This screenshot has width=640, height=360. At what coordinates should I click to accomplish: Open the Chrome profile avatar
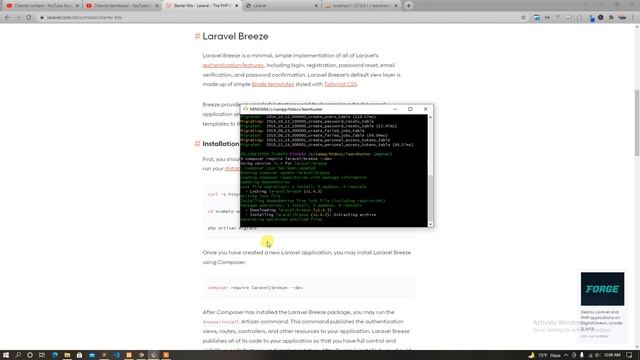click(x=622, y=18)
